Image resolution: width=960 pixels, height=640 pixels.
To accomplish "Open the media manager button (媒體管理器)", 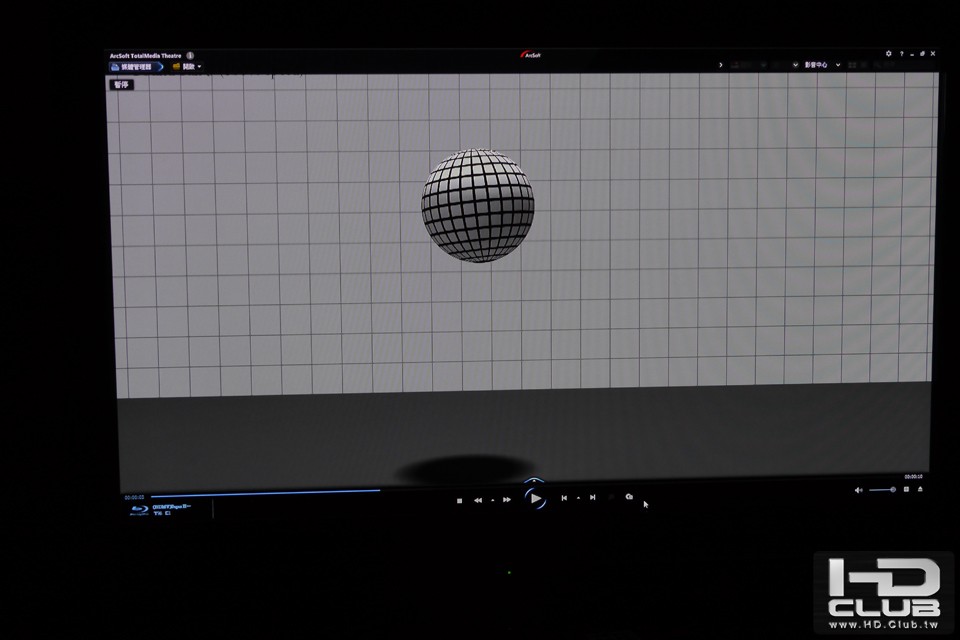I will point(136,67).
